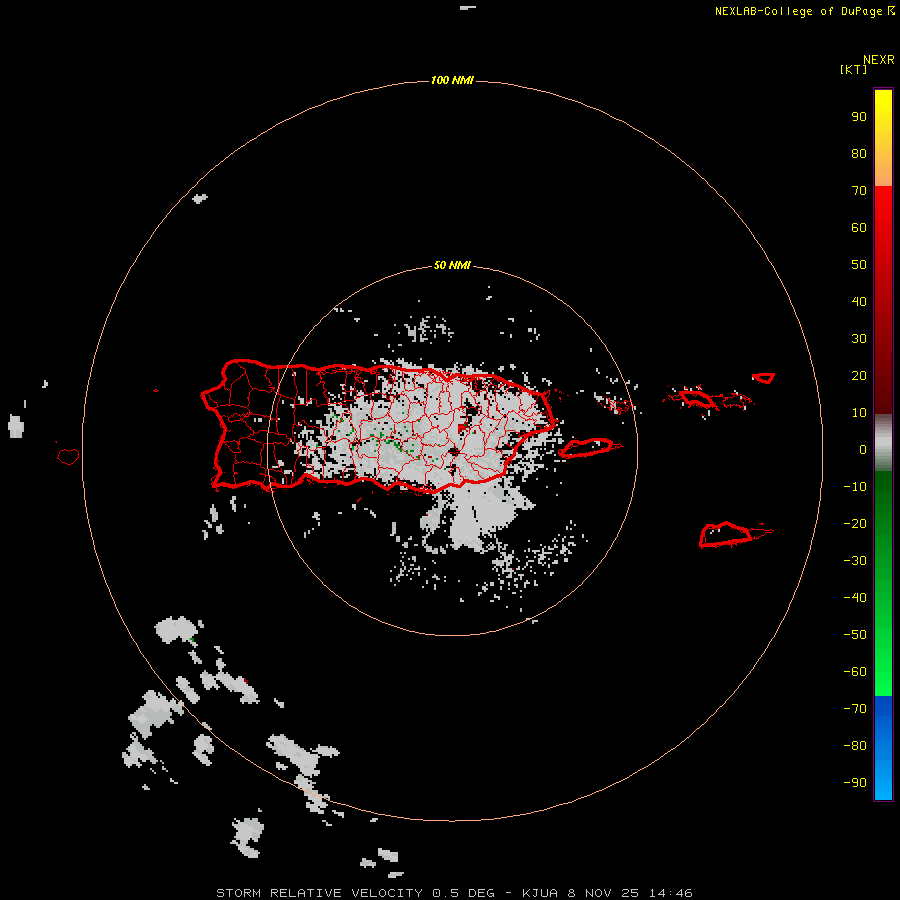This screenshot has width=900, height=900.
Task: Click the blue band of the color bar
Action: coord(883,747)
